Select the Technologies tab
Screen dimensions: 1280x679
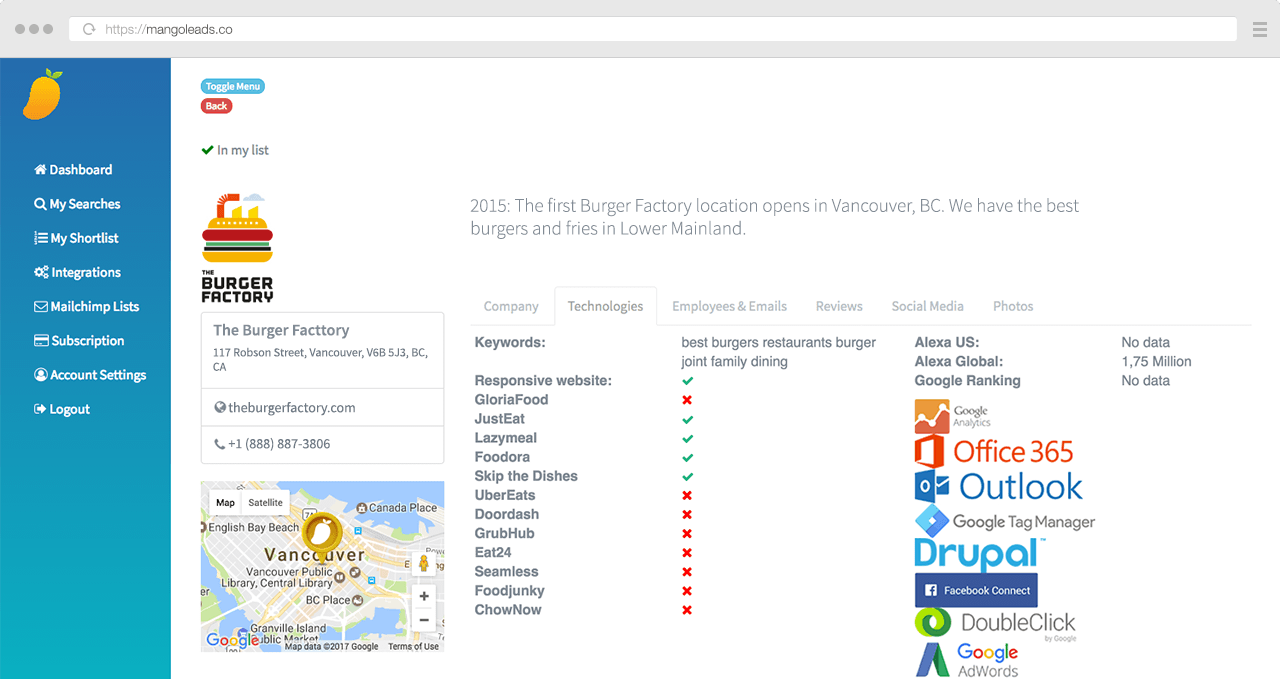pyautogui.click(x=605, y=306)
